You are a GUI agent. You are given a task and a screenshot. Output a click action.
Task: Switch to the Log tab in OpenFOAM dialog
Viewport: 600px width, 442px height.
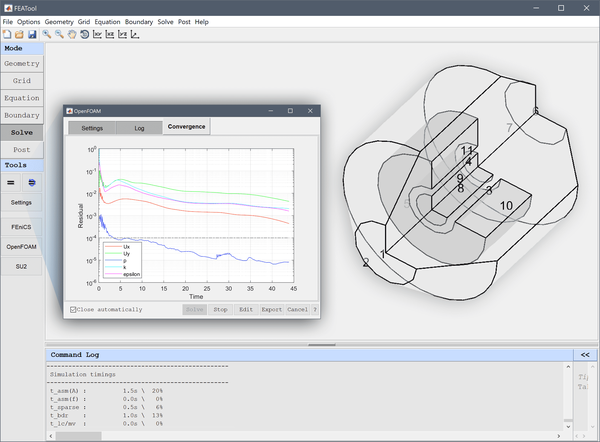tap(139, 128)
